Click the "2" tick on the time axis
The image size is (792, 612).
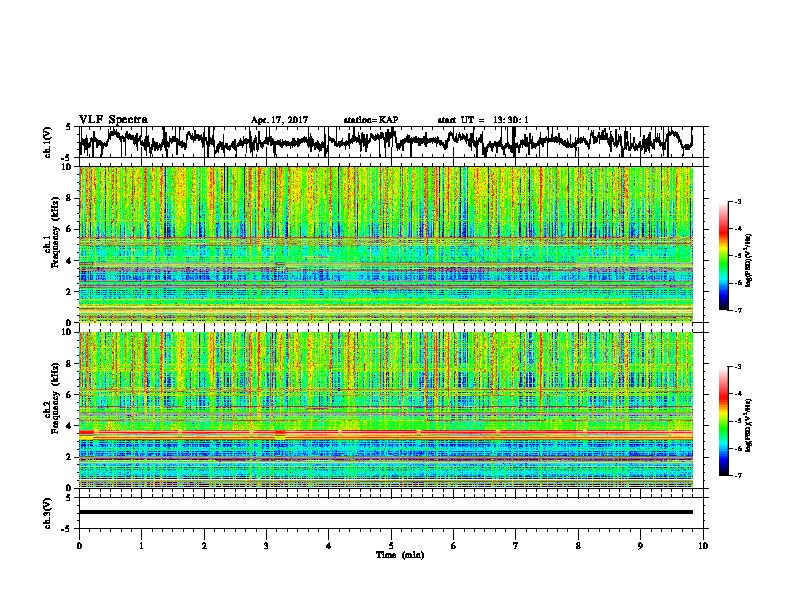pyautogui.click(x=204, y=546)
